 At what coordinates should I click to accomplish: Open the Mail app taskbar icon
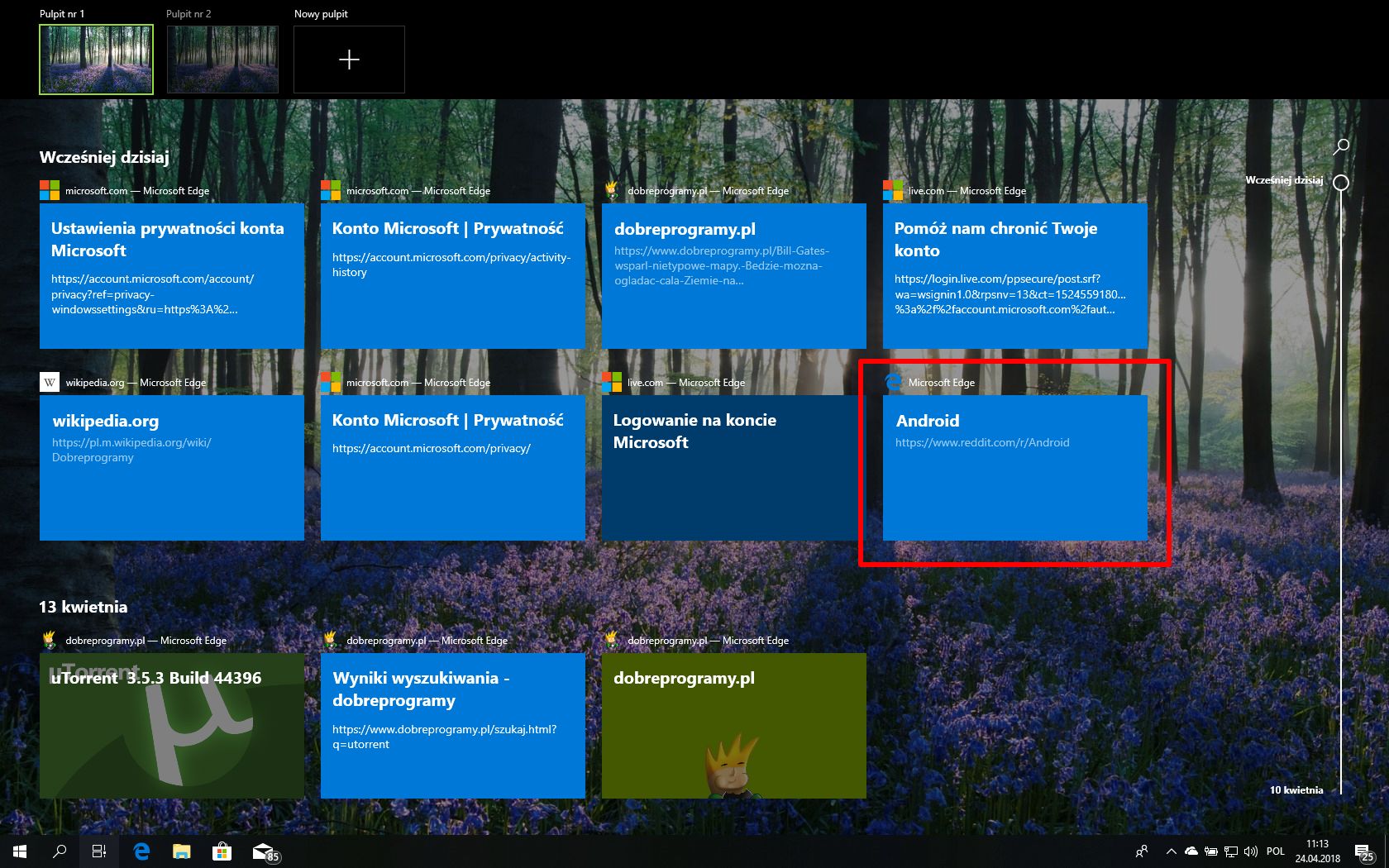pyautogui.click(x=265, y=851)
